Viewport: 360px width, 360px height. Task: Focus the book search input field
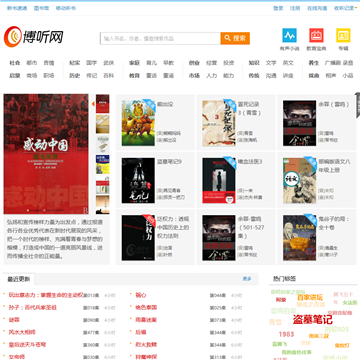(160, 38)
